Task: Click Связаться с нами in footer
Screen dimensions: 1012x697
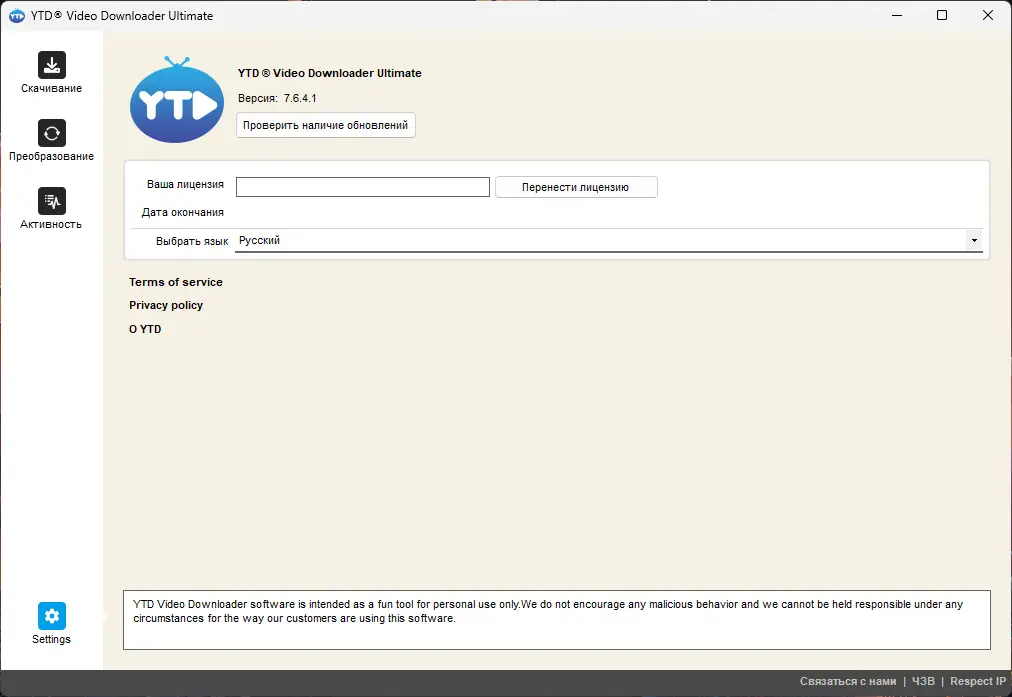Action: [848, 682]
